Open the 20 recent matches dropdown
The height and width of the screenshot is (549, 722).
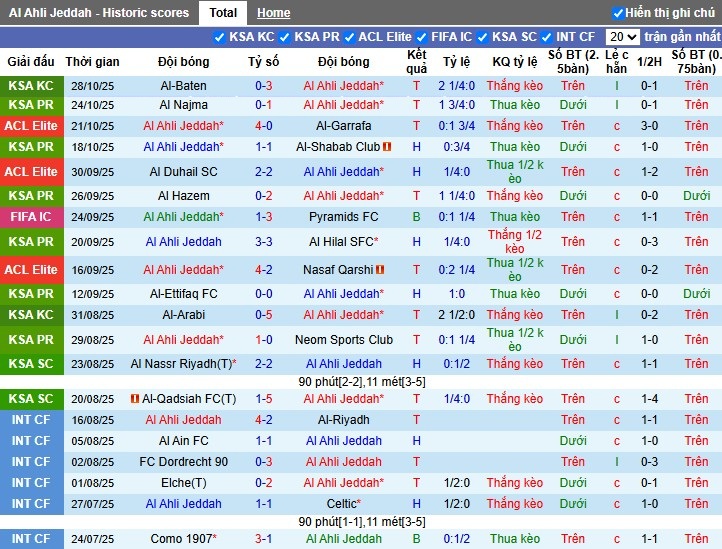(623, 37)
